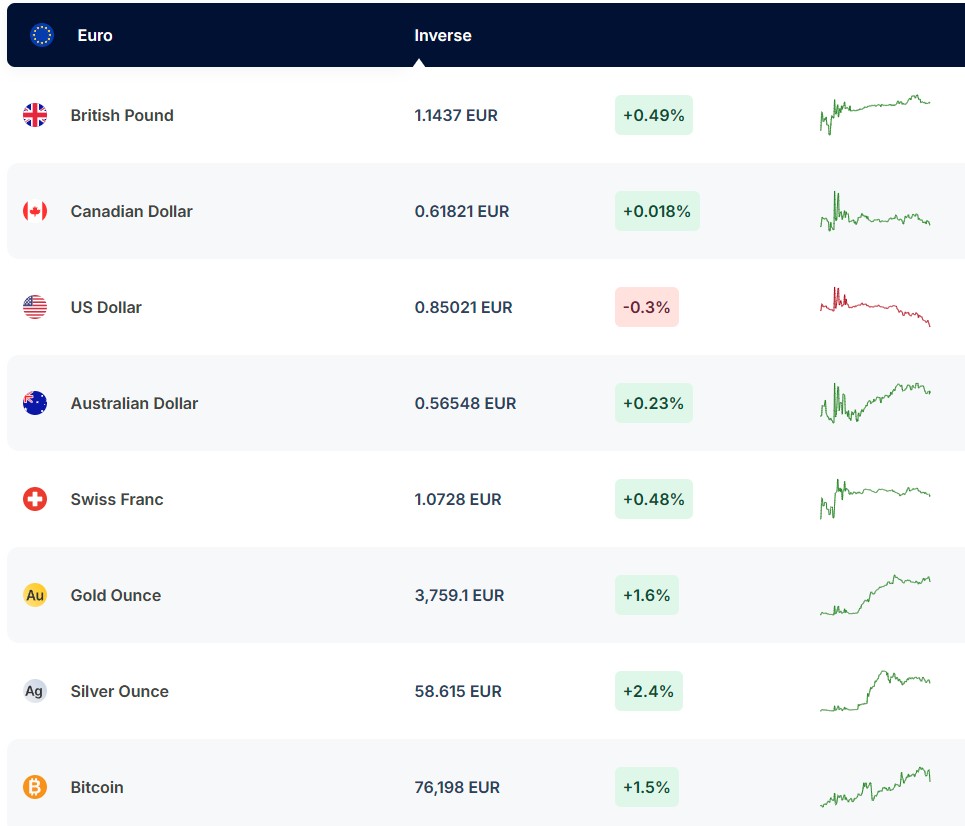This screenshot has width=965, height=826.
Task: Open the US Dollar red sparkline chart
Action: click(875, 306)
